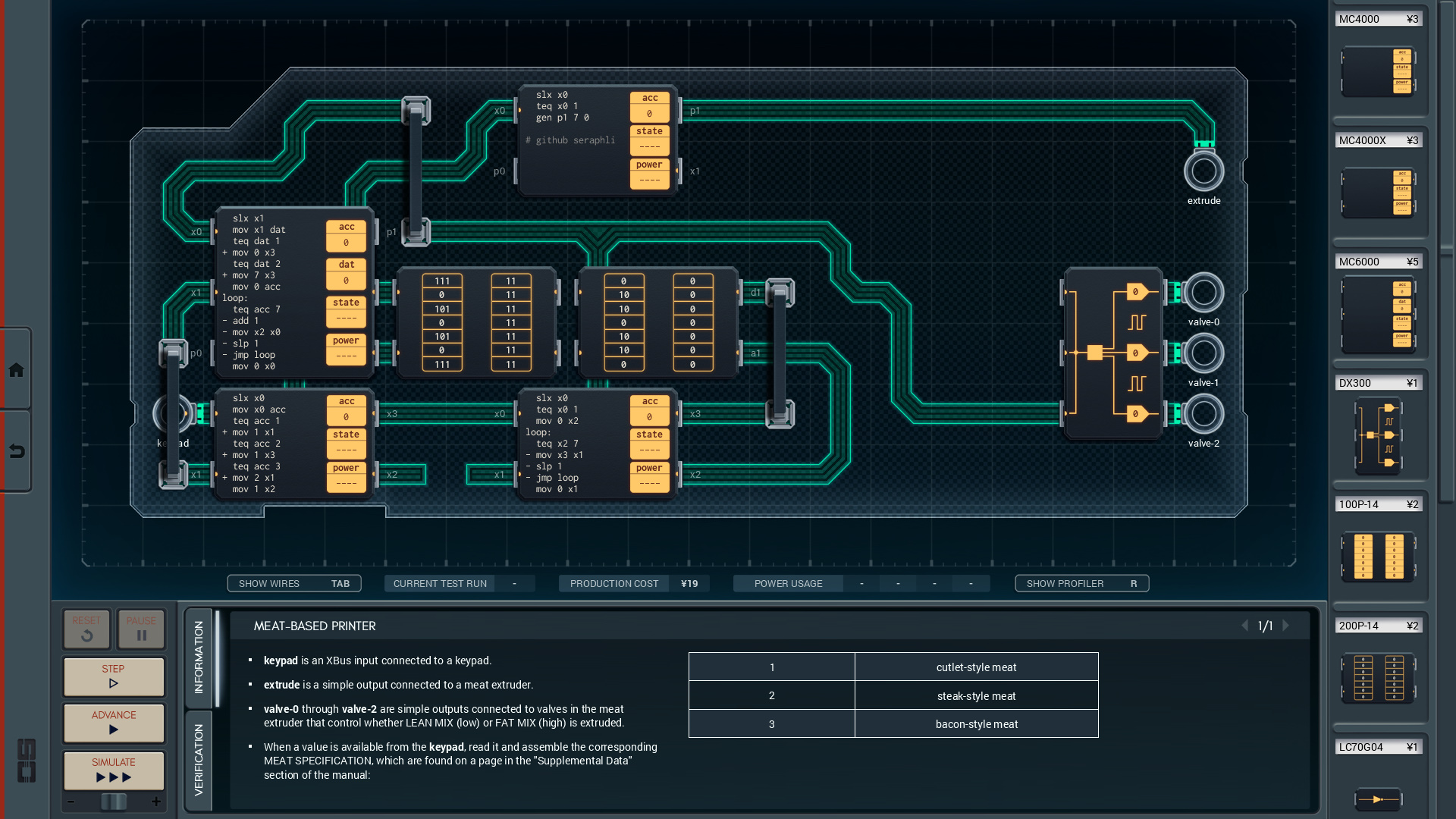Viewport: 1456px width, 819px height.
Task: Select the DX300 expander part
Action: 1378,435
